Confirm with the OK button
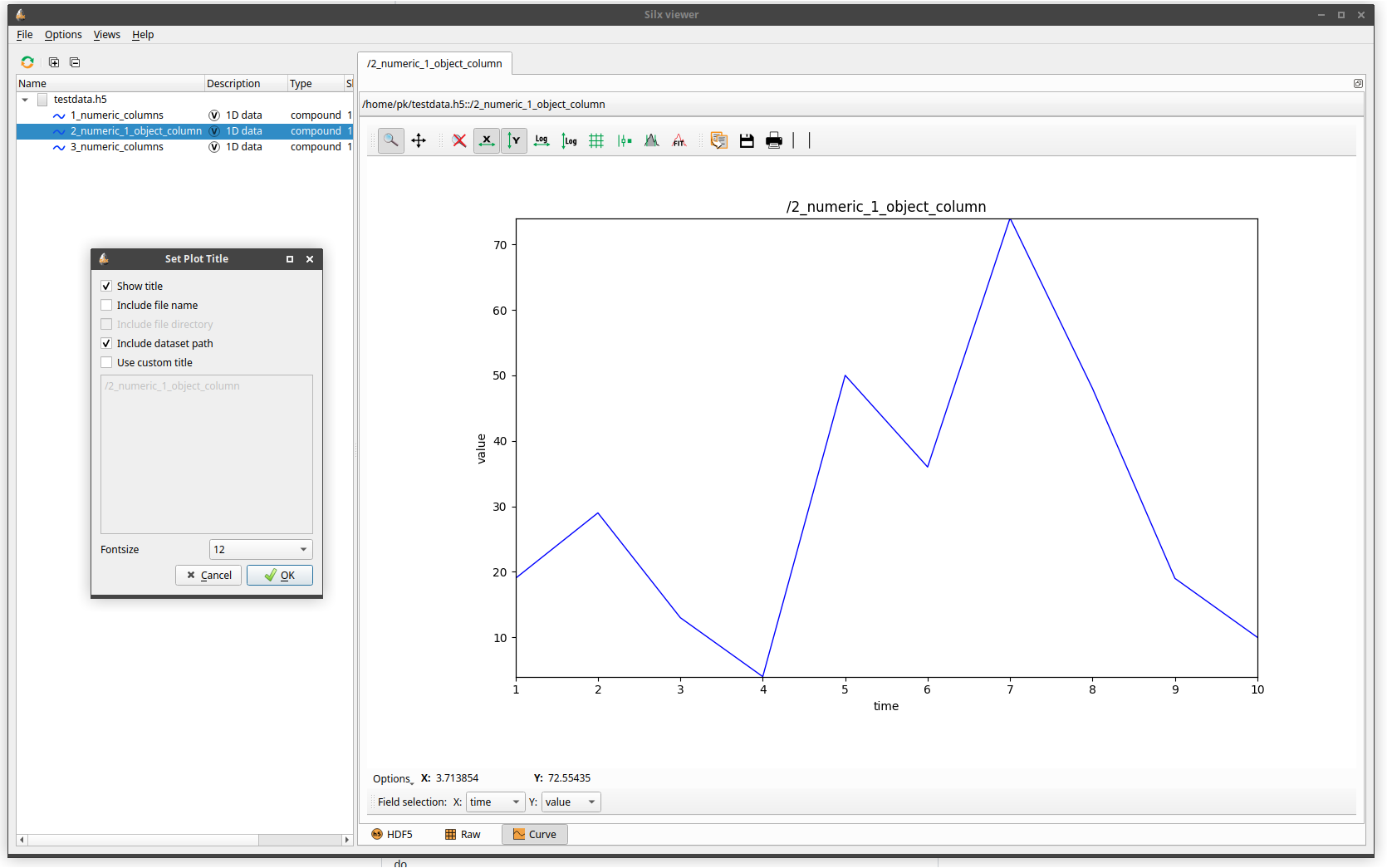 coord(280,575)
